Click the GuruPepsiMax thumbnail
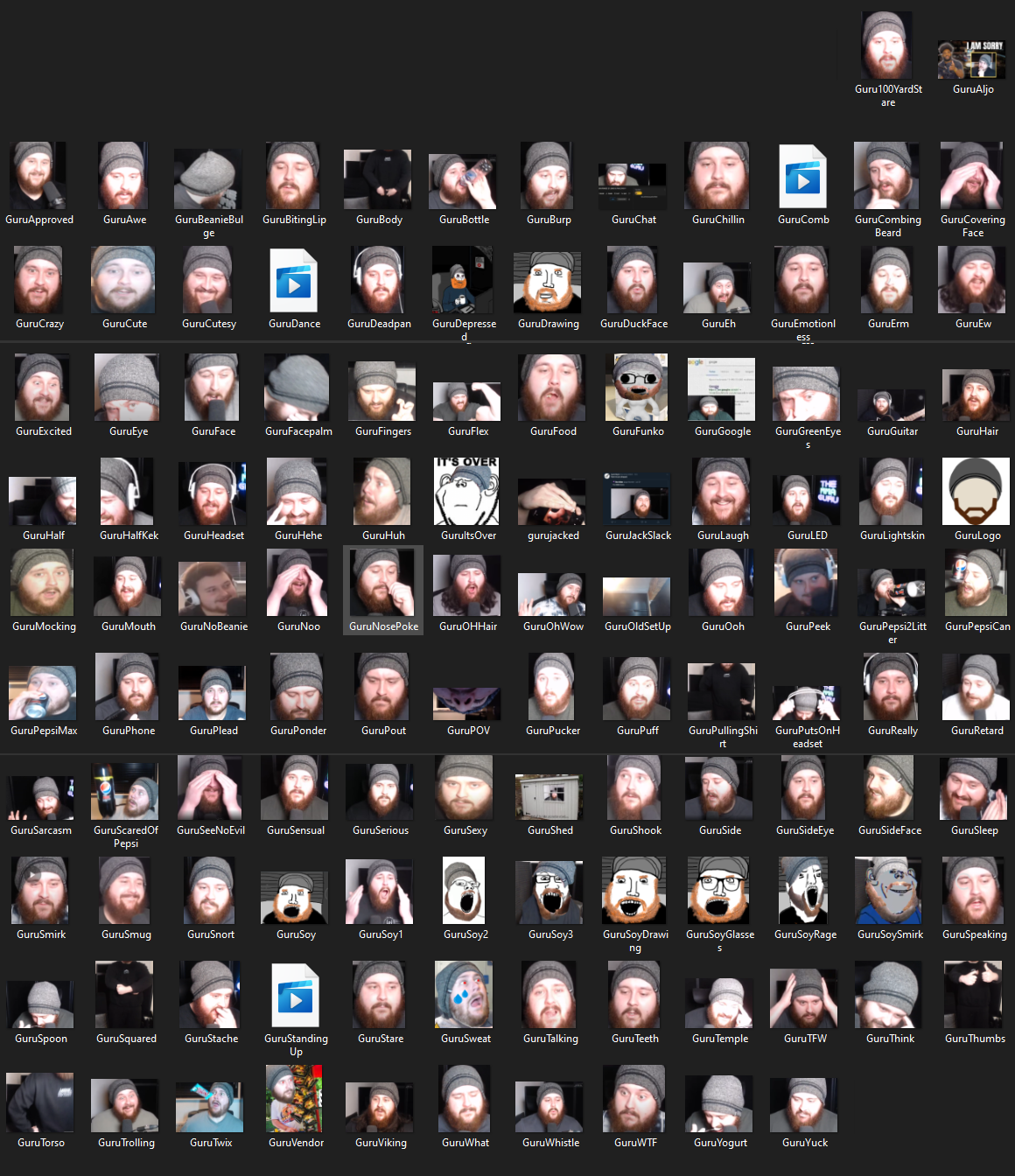Image resolution: width=1015 pixels, height=1176 pixels. tap(42, 693)
